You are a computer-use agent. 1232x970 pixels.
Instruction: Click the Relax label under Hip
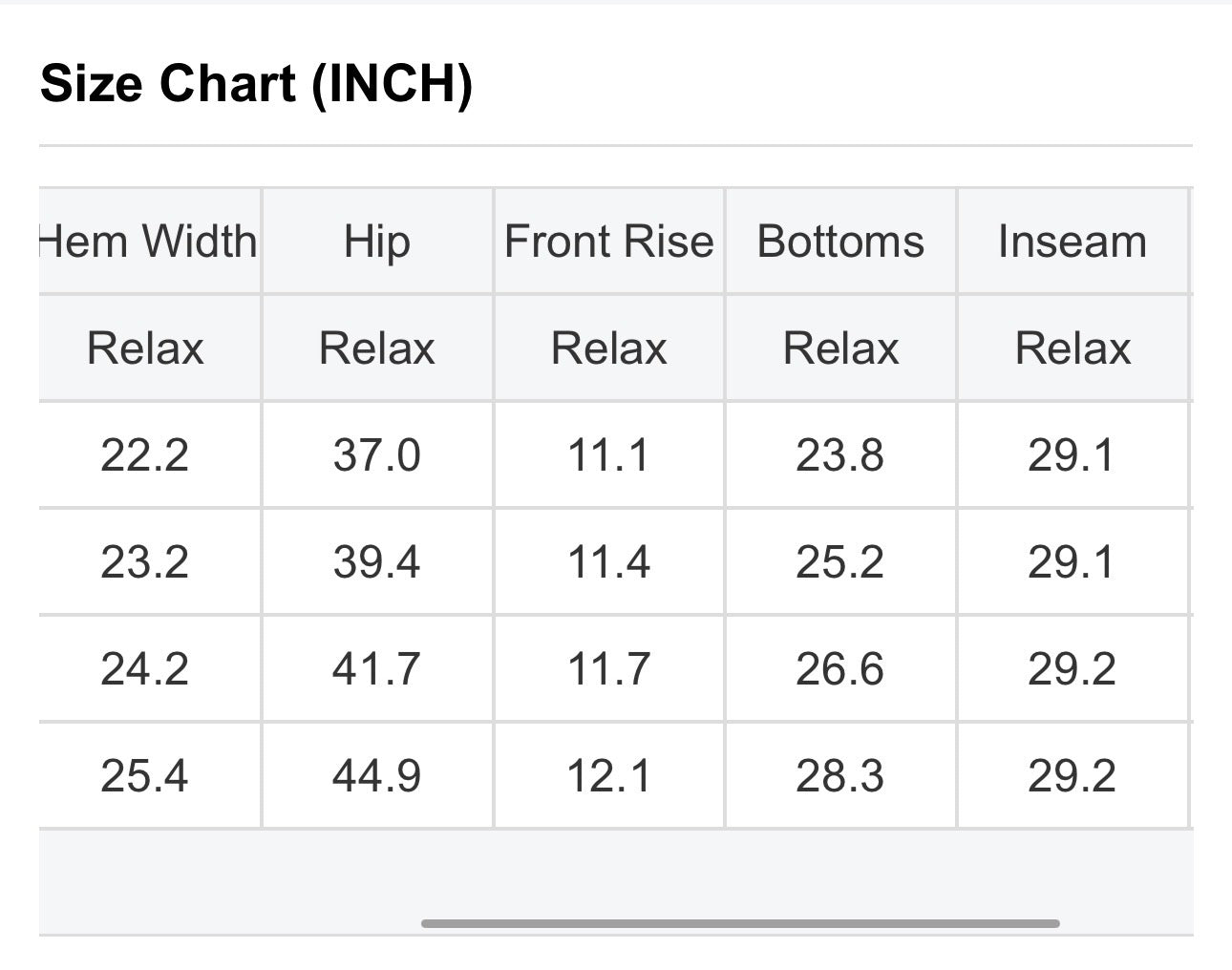[377, 348]
